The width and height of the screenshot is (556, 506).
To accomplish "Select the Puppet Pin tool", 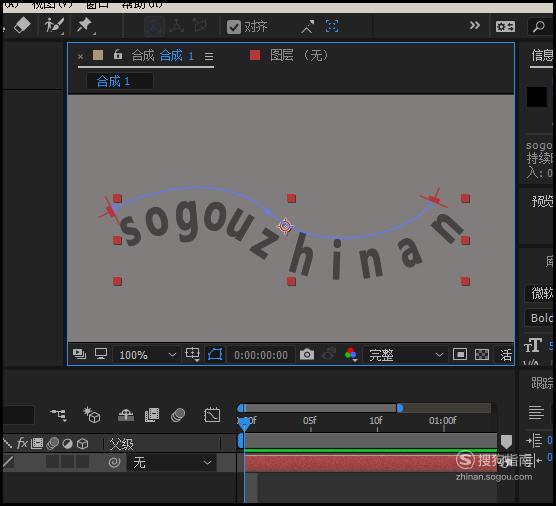I will 85,26.
